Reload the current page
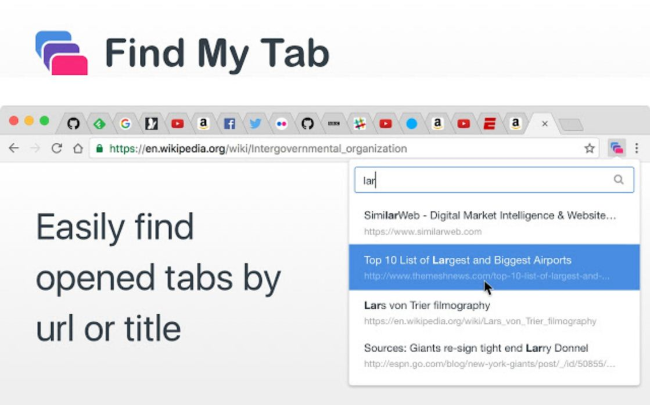 [x=56, y=148]
